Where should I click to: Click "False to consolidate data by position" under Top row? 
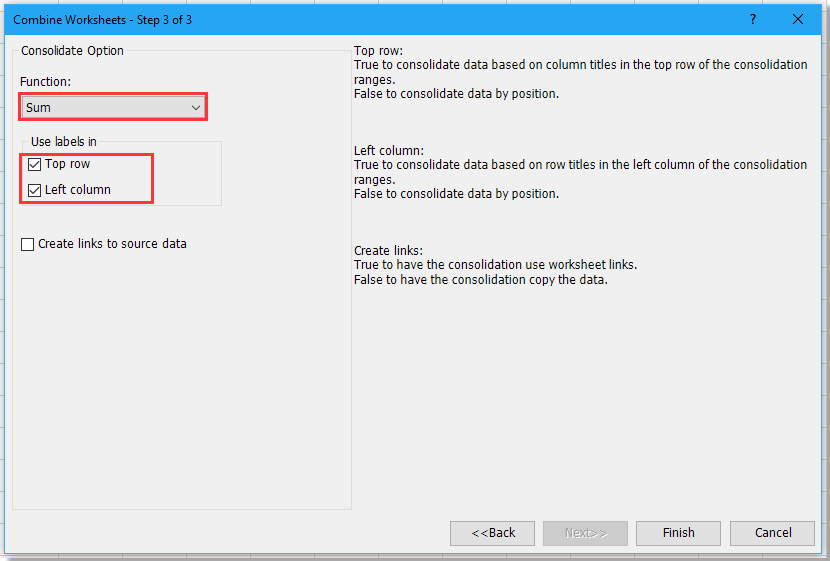tap(456, 94)
